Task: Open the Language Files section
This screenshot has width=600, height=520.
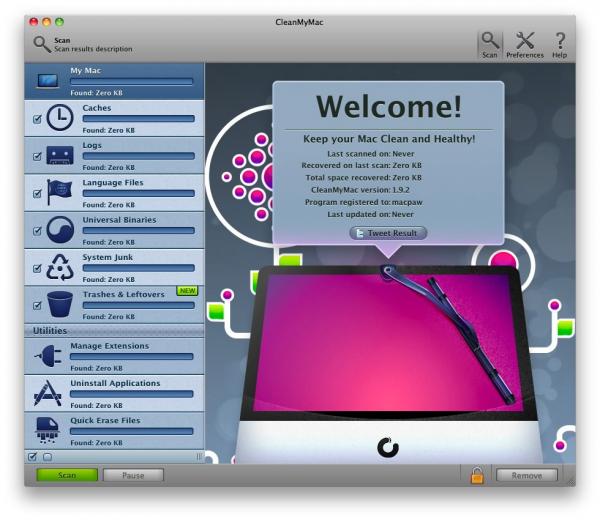Action: point(114,193)
